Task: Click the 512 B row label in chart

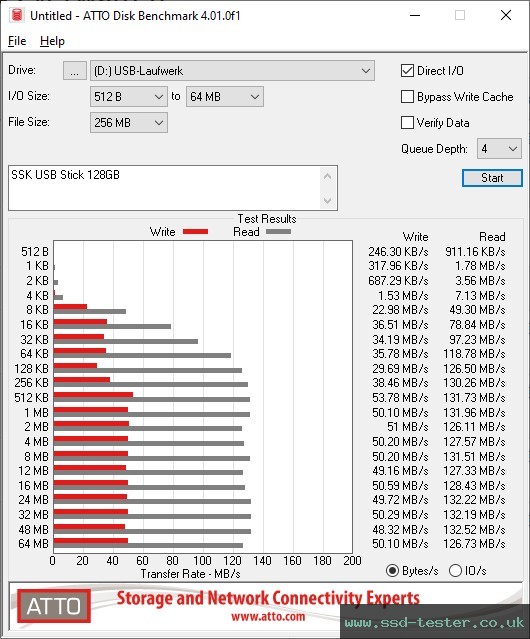Action: [x=35, y=252]
